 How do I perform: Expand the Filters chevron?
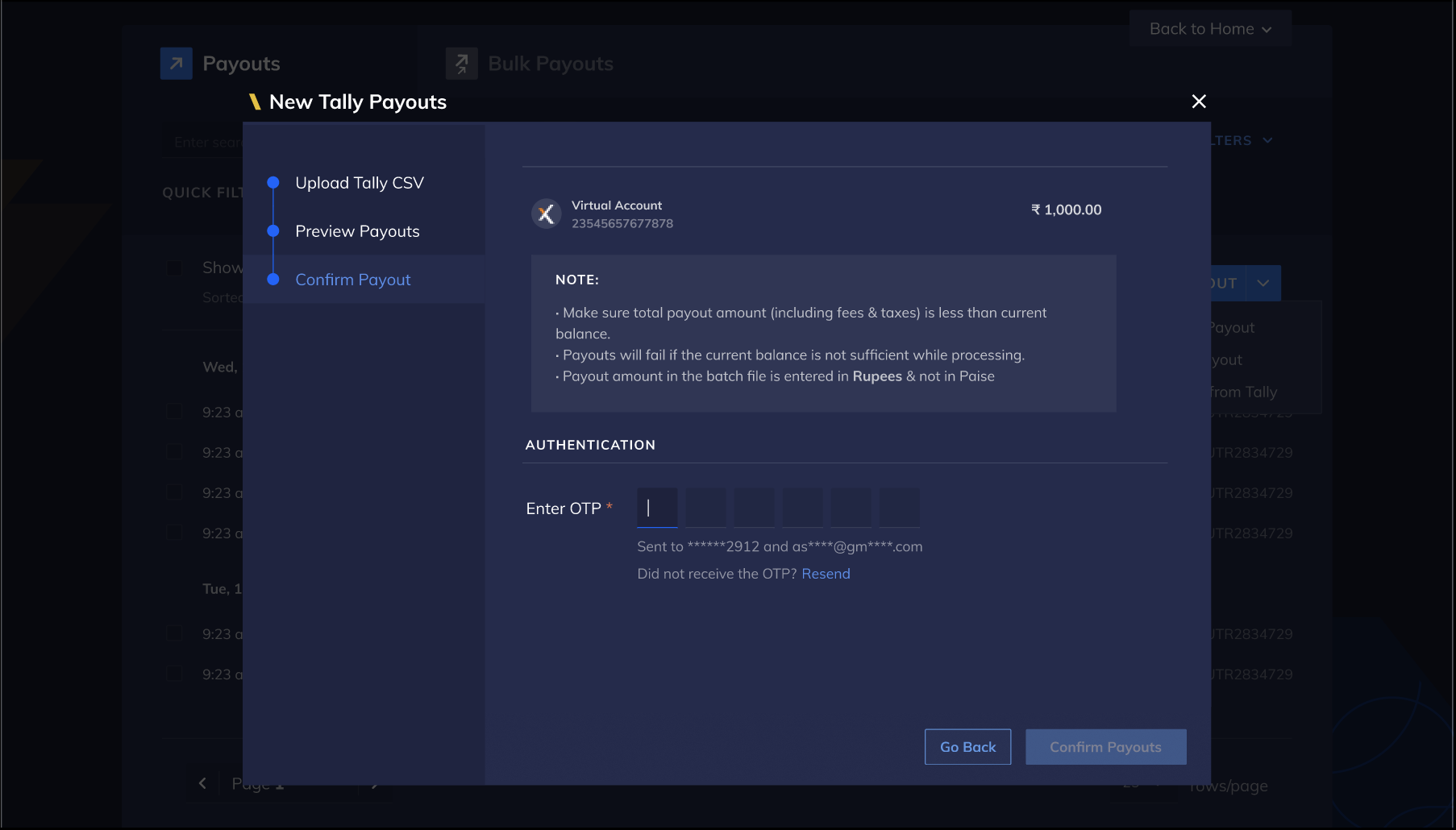1267,140
